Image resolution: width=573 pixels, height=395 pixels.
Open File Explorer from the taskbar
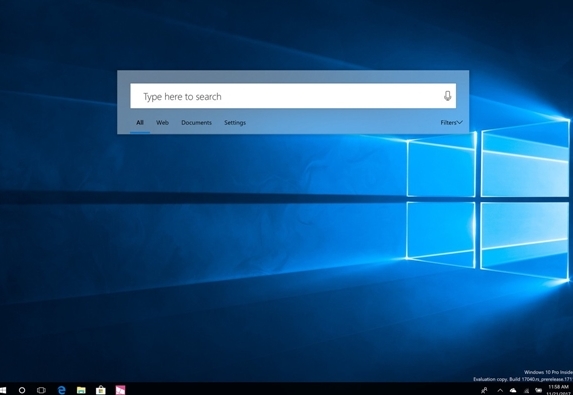coord(81,390)
